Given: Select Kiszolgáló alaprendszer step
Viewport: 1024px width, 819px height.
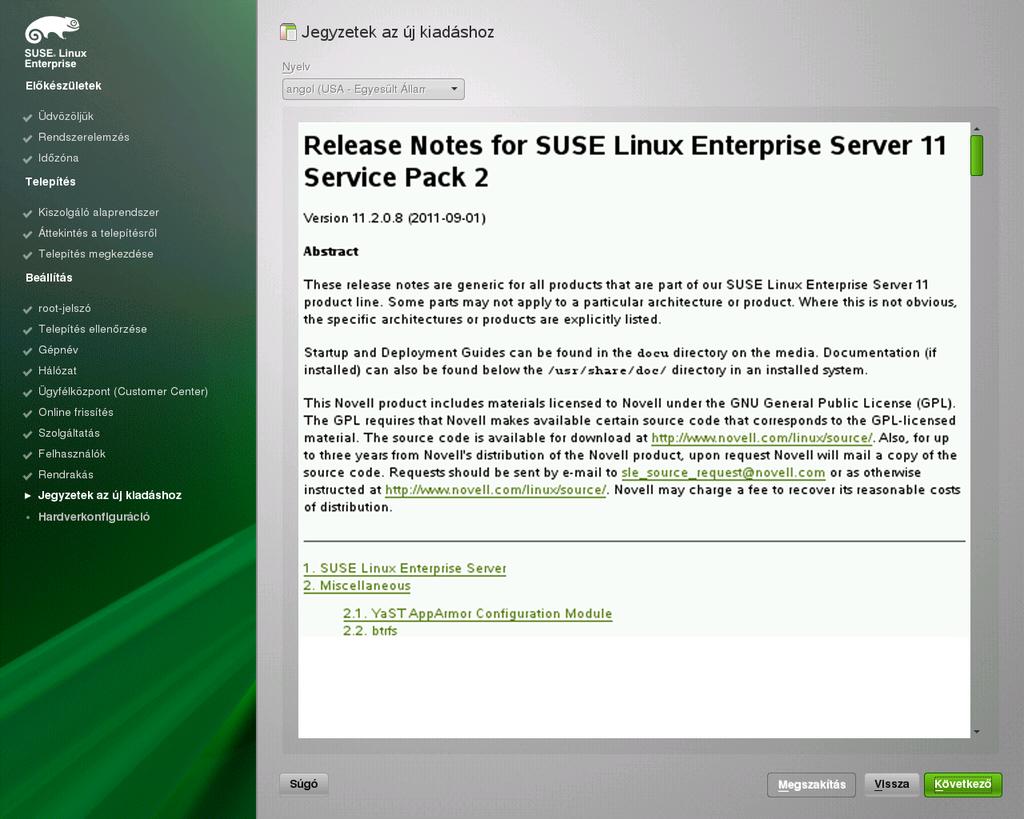Looking at the screenshot, I should pyautogui.click(x=99, y=212).
